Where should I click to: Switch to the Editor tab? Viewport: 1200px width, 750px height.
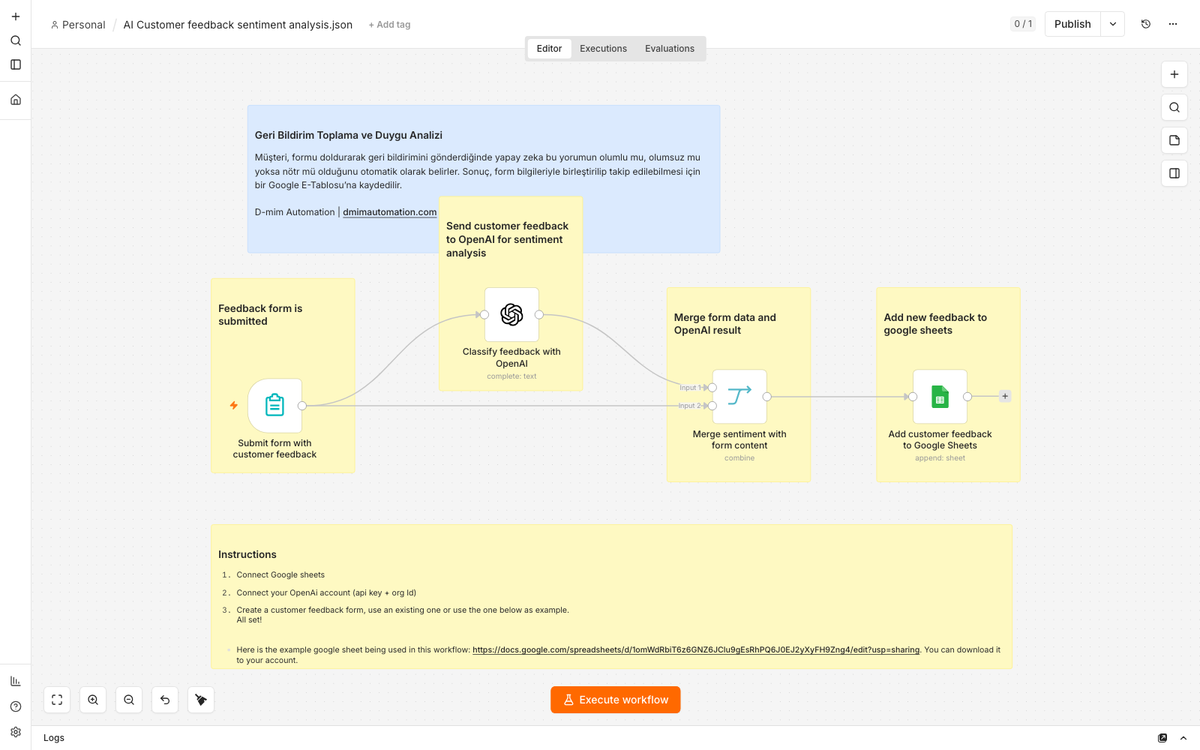[549, 48]
